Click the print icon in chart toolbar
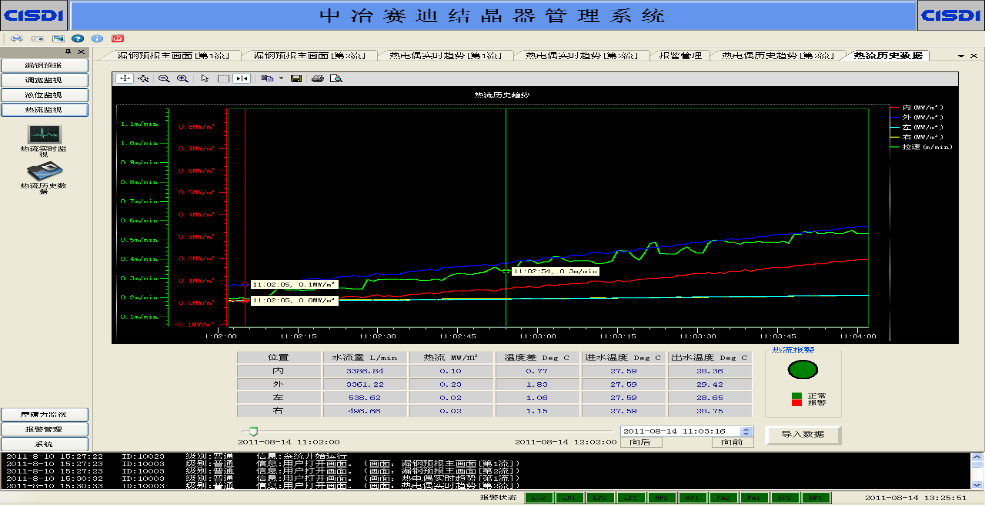Screen dimensions: 985x505 click(x=317, y=79)
